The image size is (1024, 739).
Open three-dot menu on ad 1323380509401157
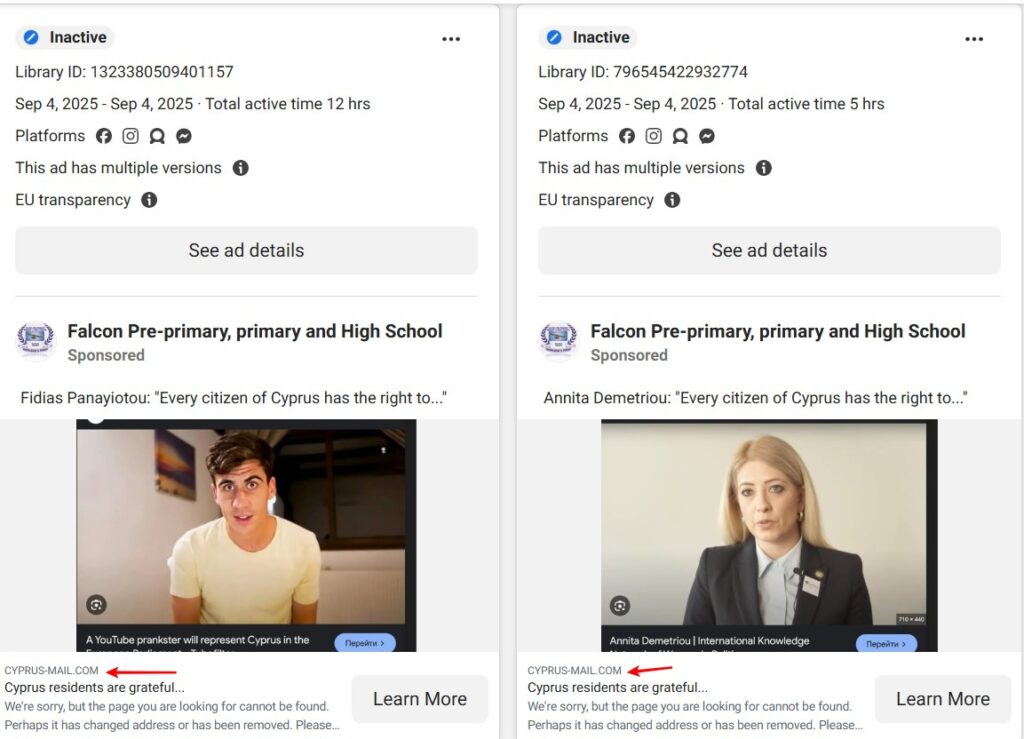point(451,39)
